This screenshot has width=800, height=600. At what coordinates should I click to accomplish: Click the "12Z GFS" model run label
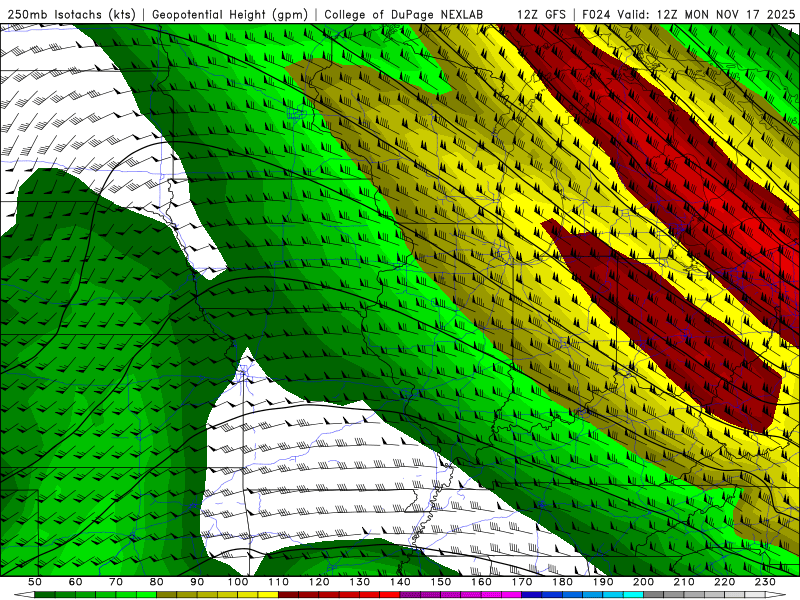coord(541,14)
